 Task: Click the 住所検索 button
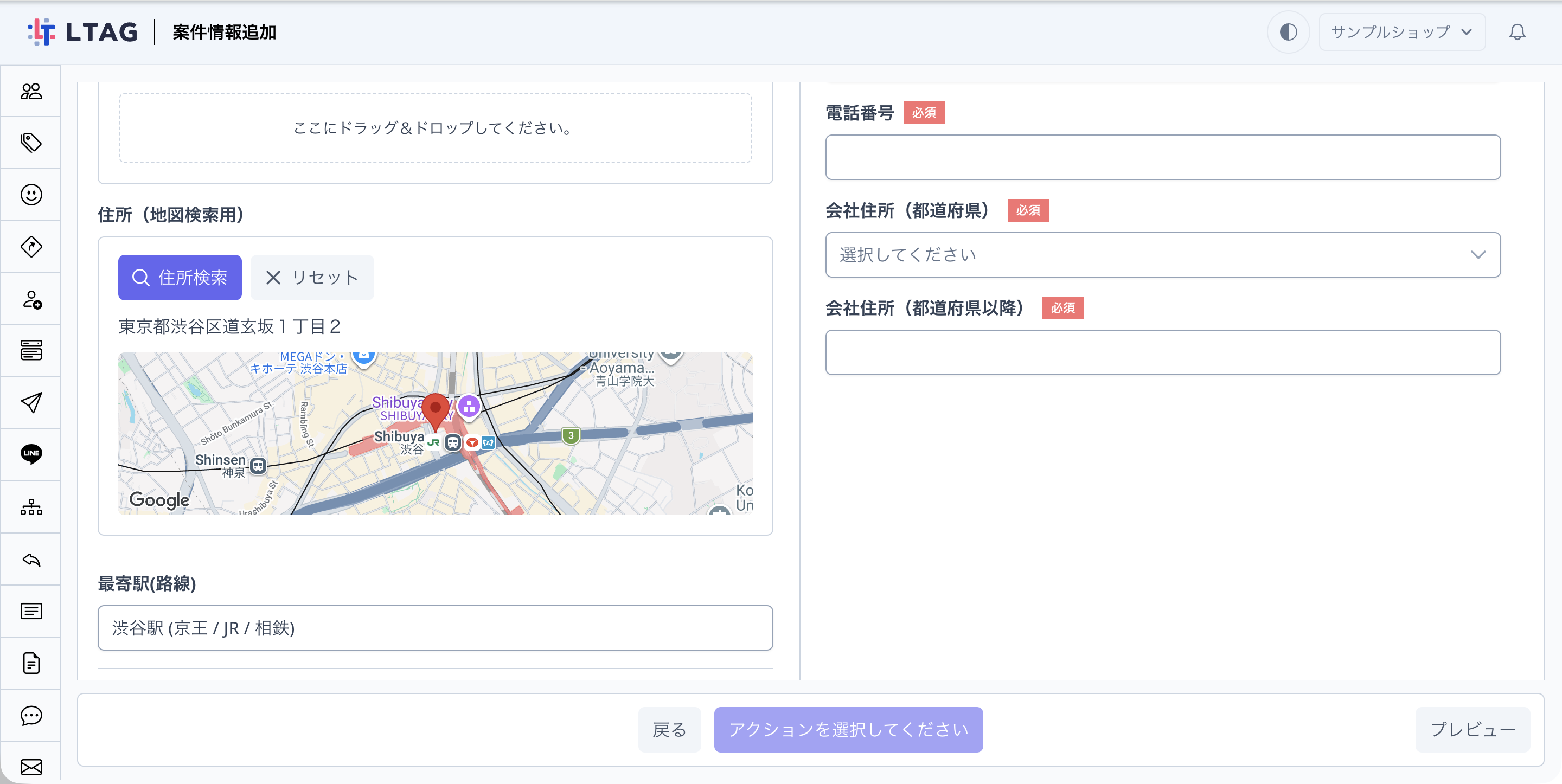tap(180, 277)
